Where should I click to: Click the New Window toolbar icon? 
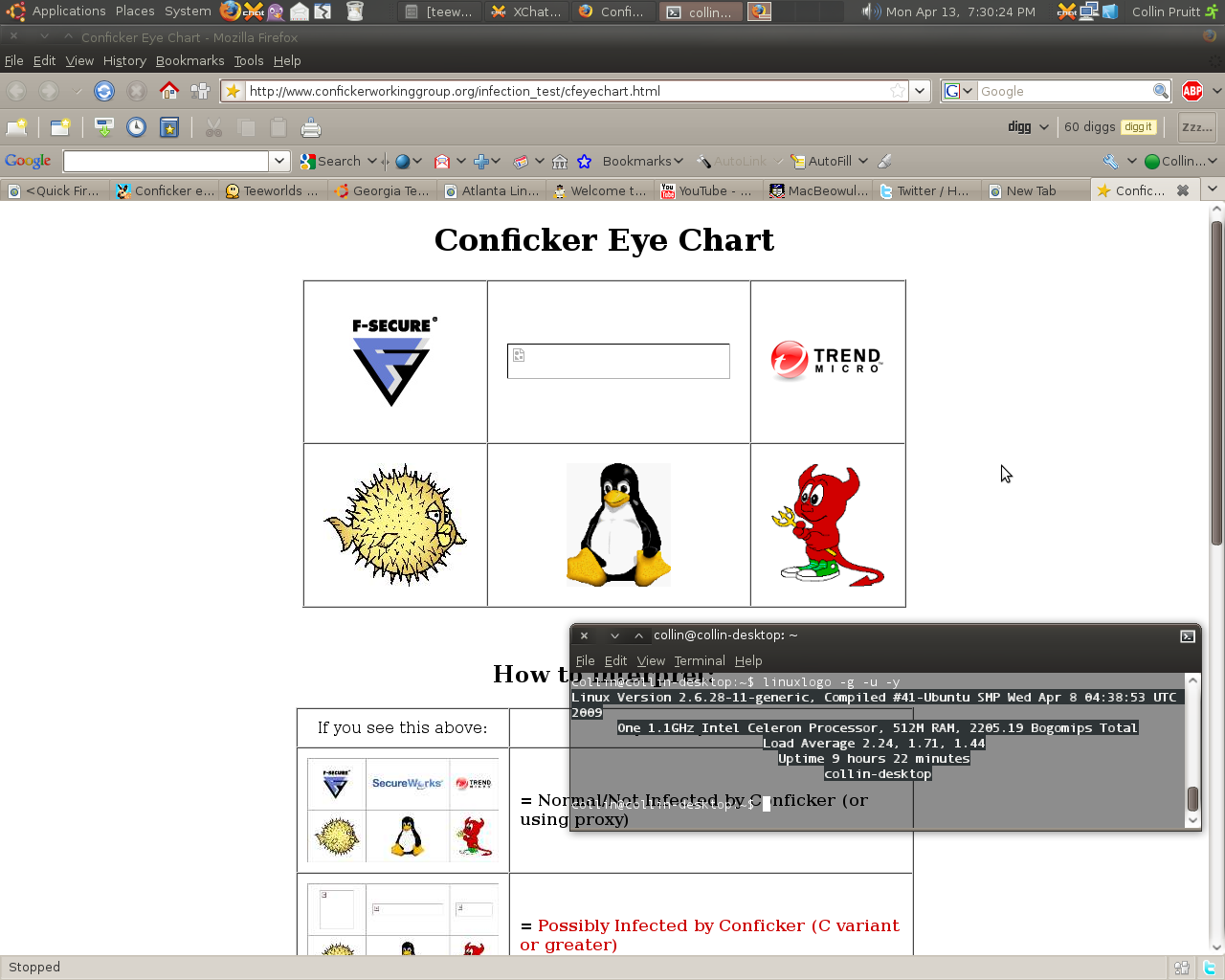click(60, 127)
